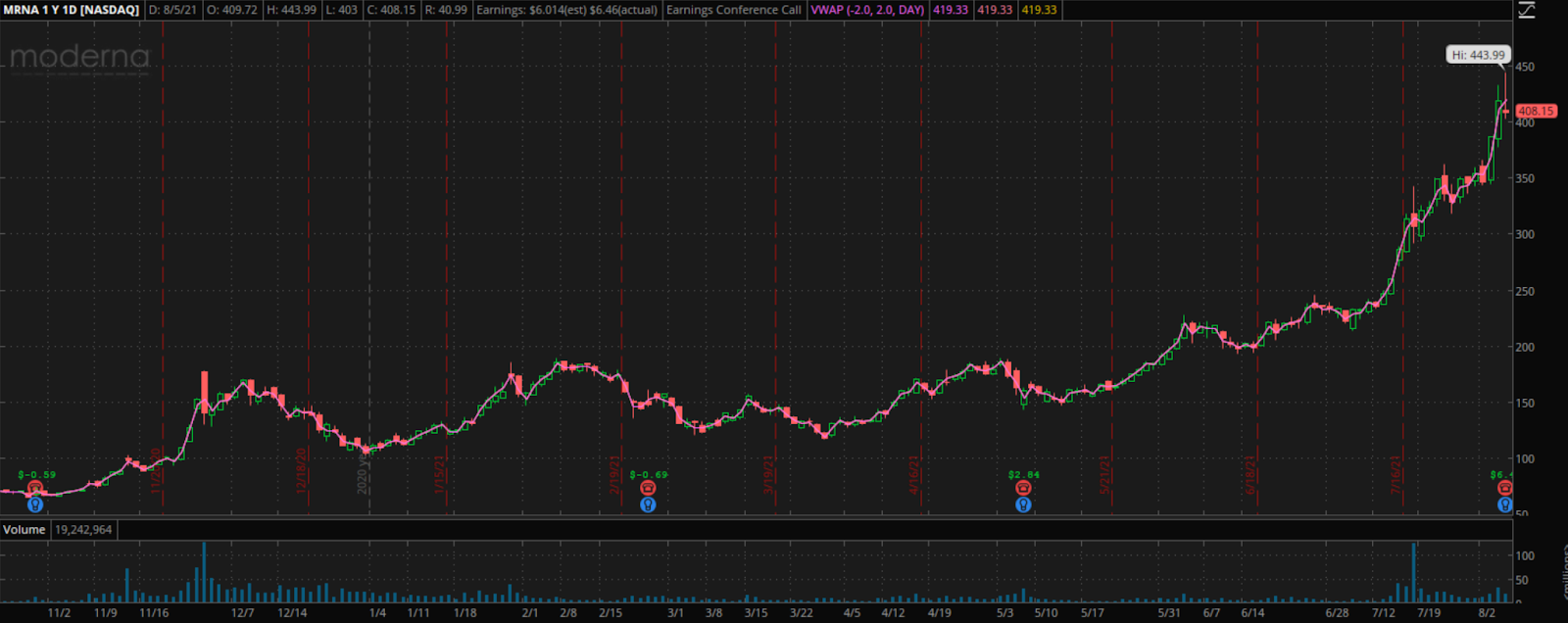The image size is (1568, 623).
Task: Open the chart studies icon in top-right corner
Action: tap(1527, 10)
